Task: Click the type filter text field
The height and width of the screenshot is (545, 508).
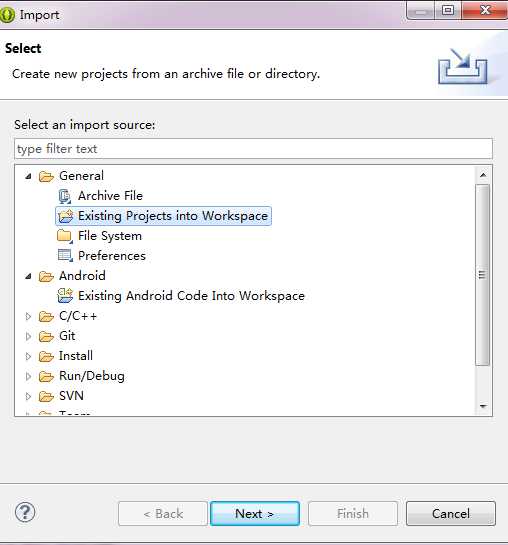Action: tap(253, 149)
